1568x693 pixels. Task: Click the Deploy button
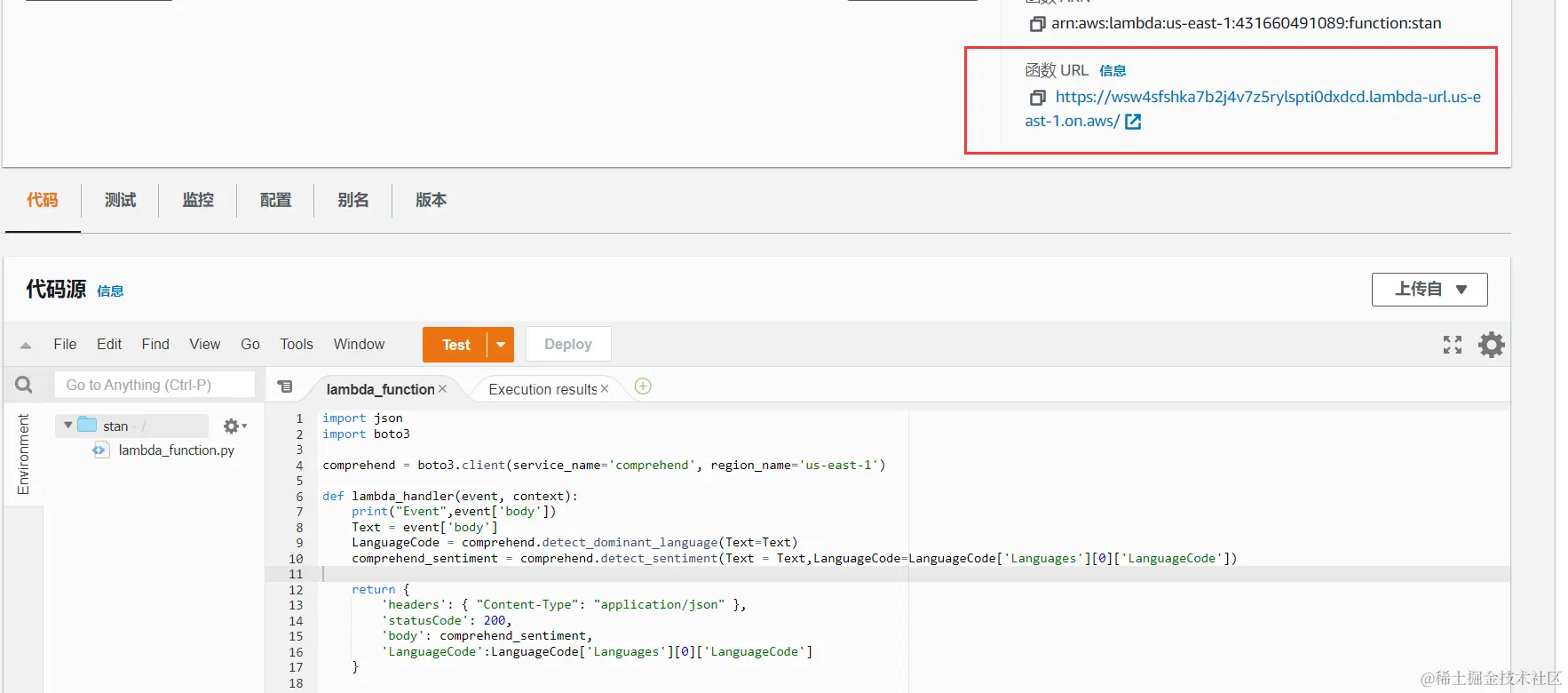[568, 344]
